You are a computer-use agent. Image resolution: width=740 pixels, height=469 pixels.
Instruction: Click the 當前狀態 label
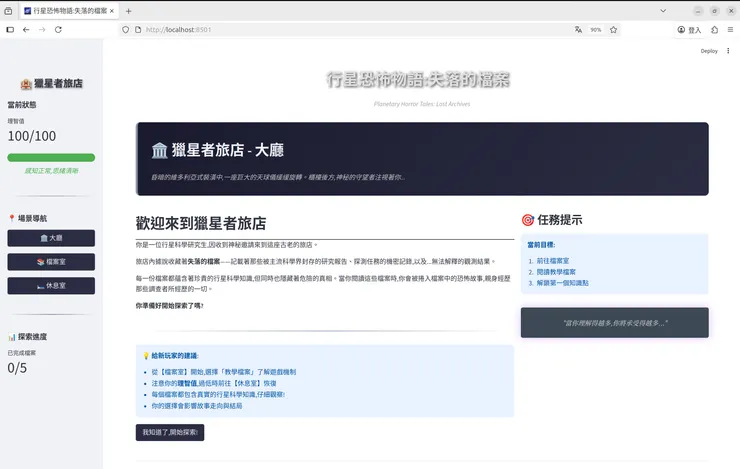(22, 105)
